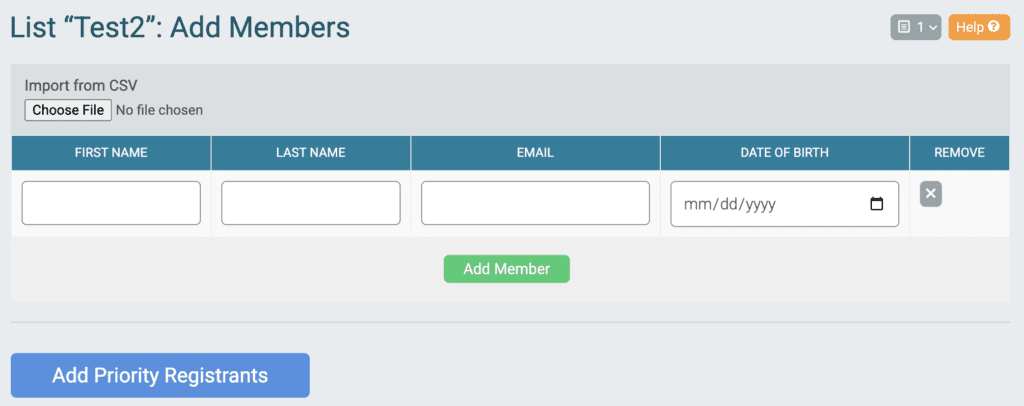Image resolution: width=1024 pixels, height=406 pixels.
Task: Click Add Priority Registrants
Action: point(160,375)
